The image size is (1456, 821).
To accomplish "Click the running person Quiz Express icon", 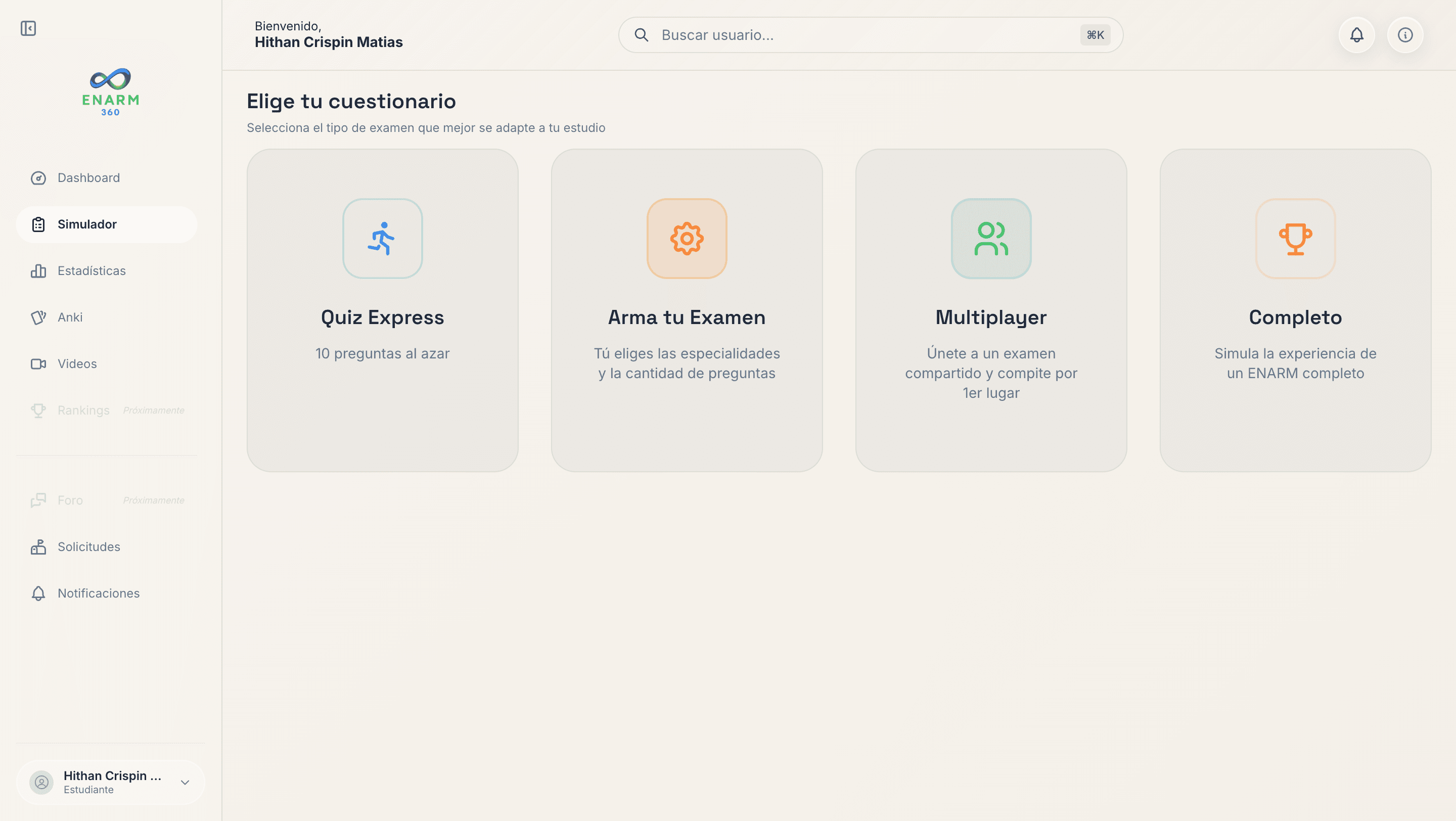I will click(383, 239).
